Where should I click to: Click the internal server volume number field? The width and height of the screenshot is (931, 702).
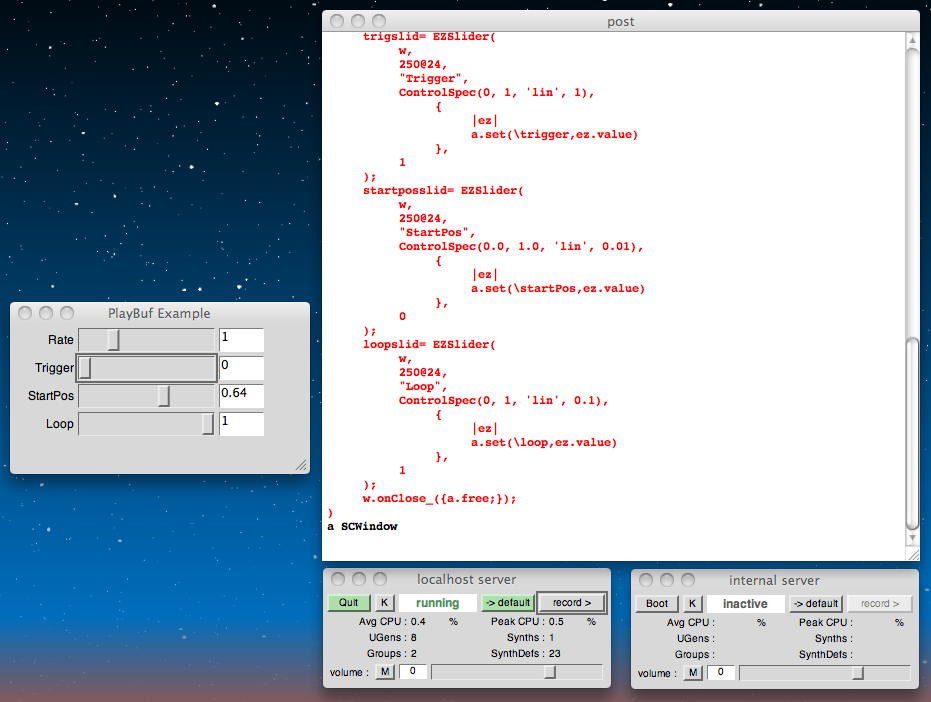pos(720,672)
